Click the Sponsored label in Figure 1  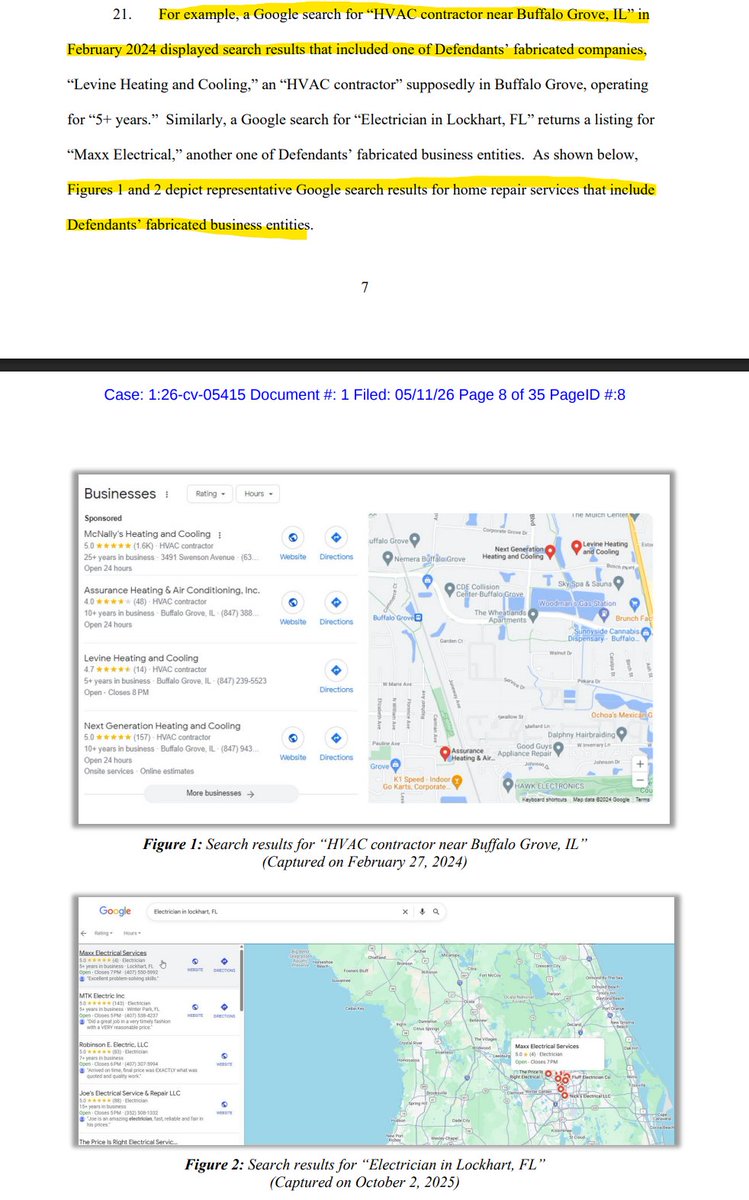[x=103, y=518]
